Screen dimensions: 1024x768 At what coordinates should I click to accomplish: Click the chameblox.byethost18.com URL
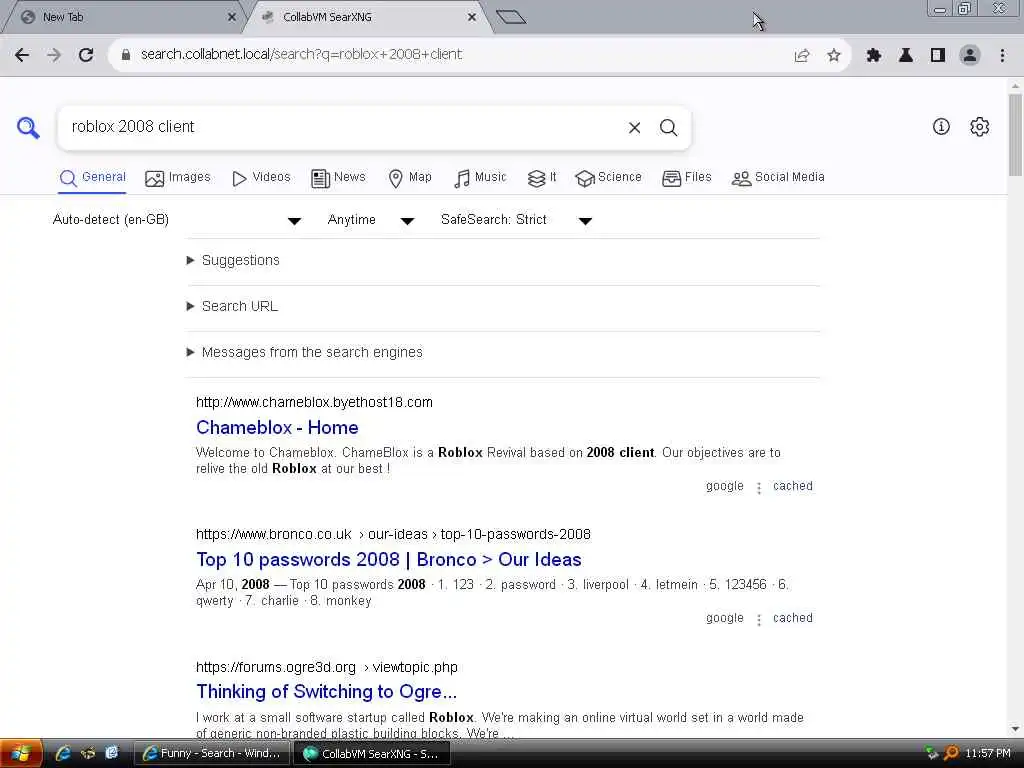(x=314, y=402)
